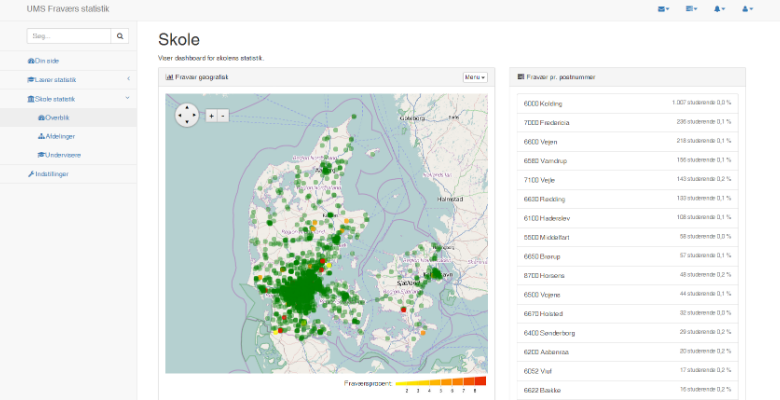Select the 6100 Haderslev row
The image size is (780, 400).
tap(627, 218)
